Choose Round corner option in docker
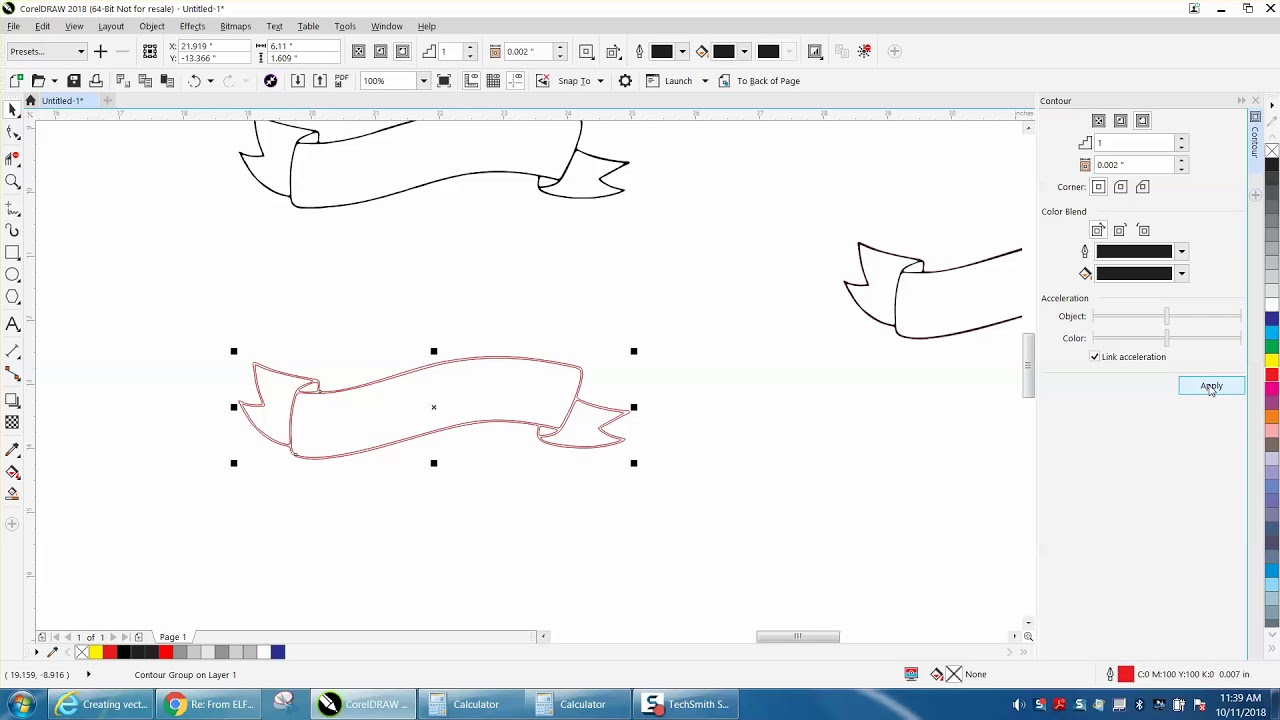Viewport: 1280px width, 720px height. (1120, 187)
